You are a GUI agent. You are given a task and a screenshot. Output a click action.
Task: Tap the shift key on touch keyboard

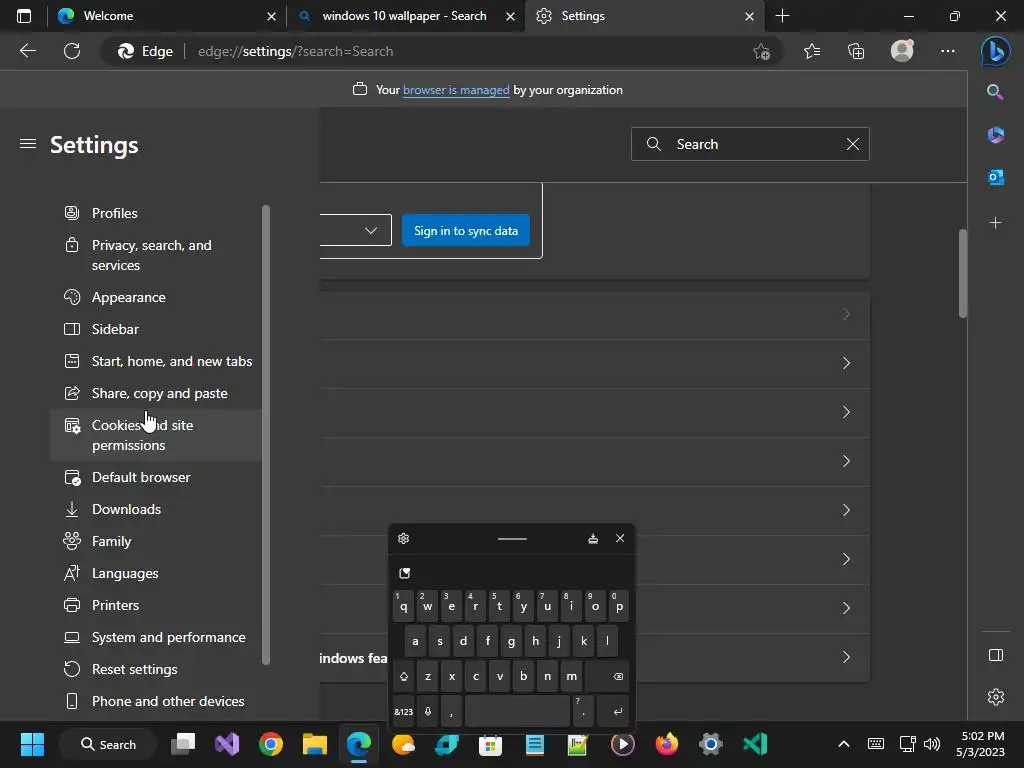(x=404, y=677)
